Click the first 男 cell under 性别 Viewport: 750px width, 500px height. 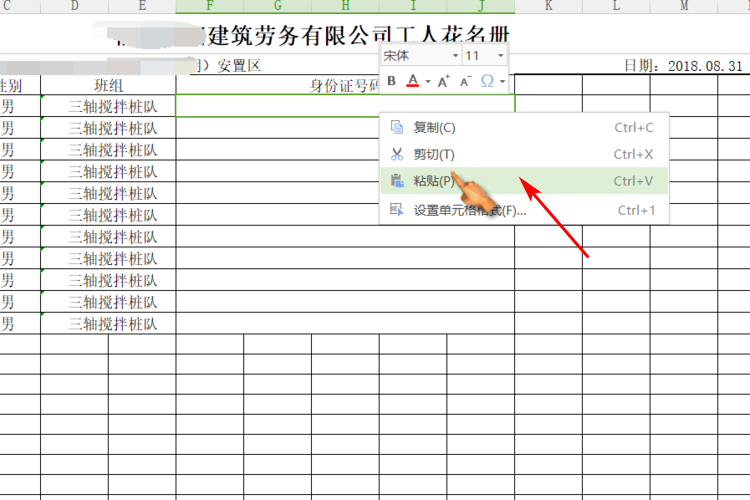[20, 106]
